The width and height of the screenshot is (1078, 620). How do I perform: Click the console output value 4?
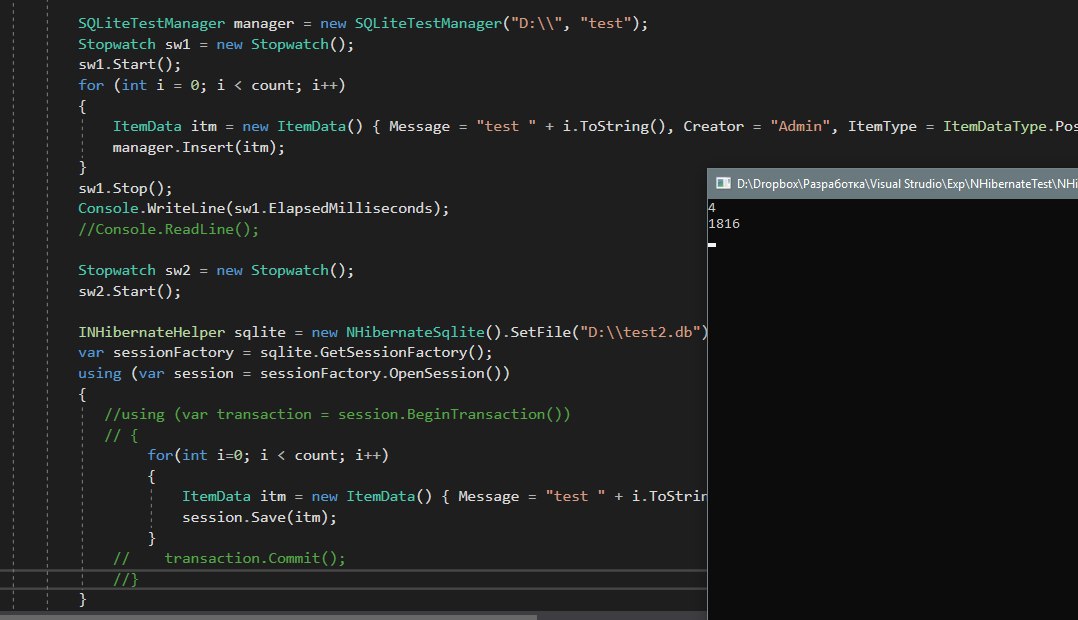(x=711, y=207)
